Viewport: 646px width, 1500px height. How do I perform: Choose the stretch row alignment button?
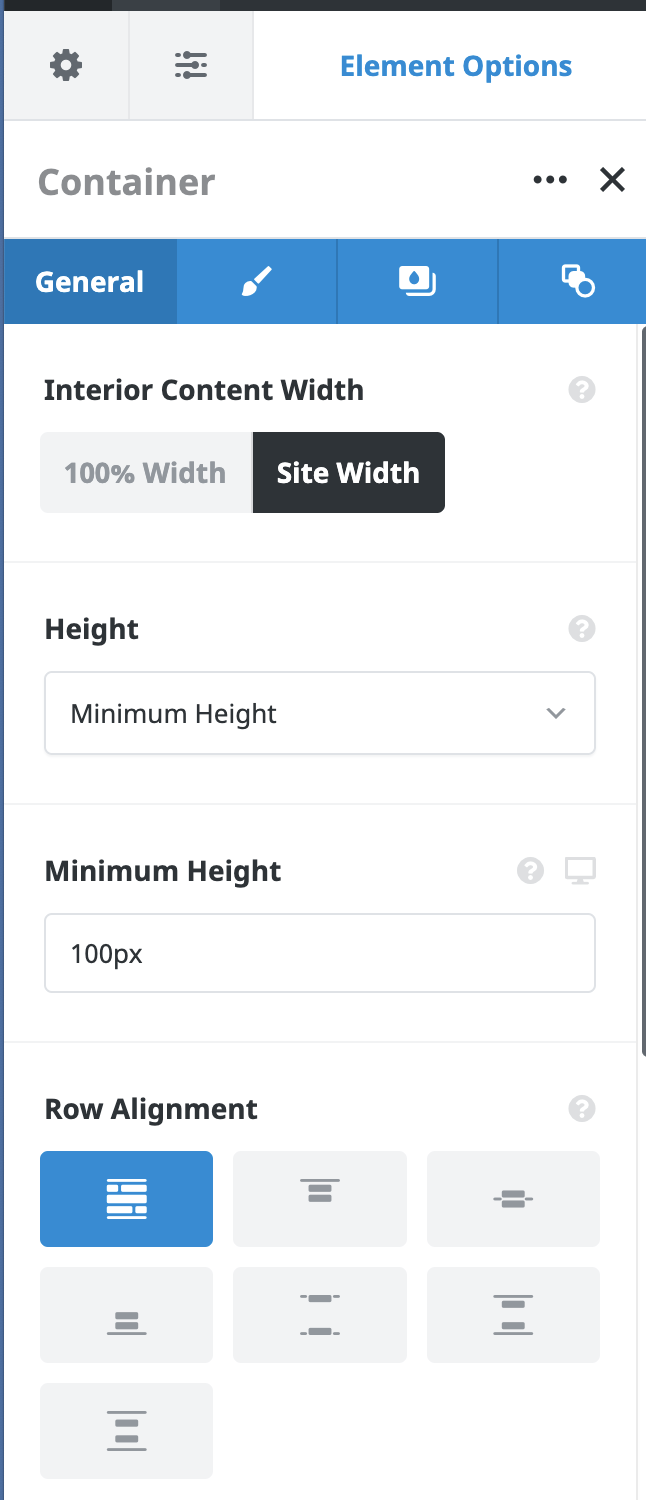126,1199
